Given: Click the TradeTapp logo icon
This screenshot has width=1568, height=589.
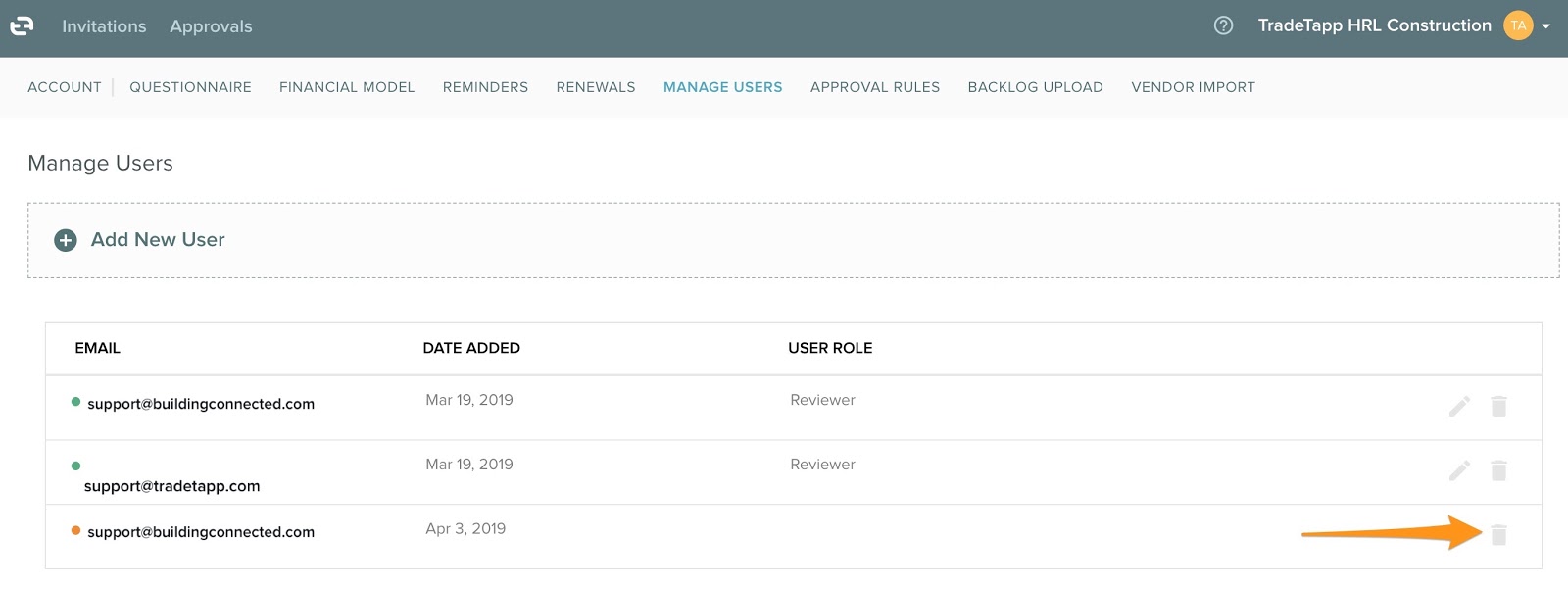Looking at the screenshot, I should coord(22,25).
